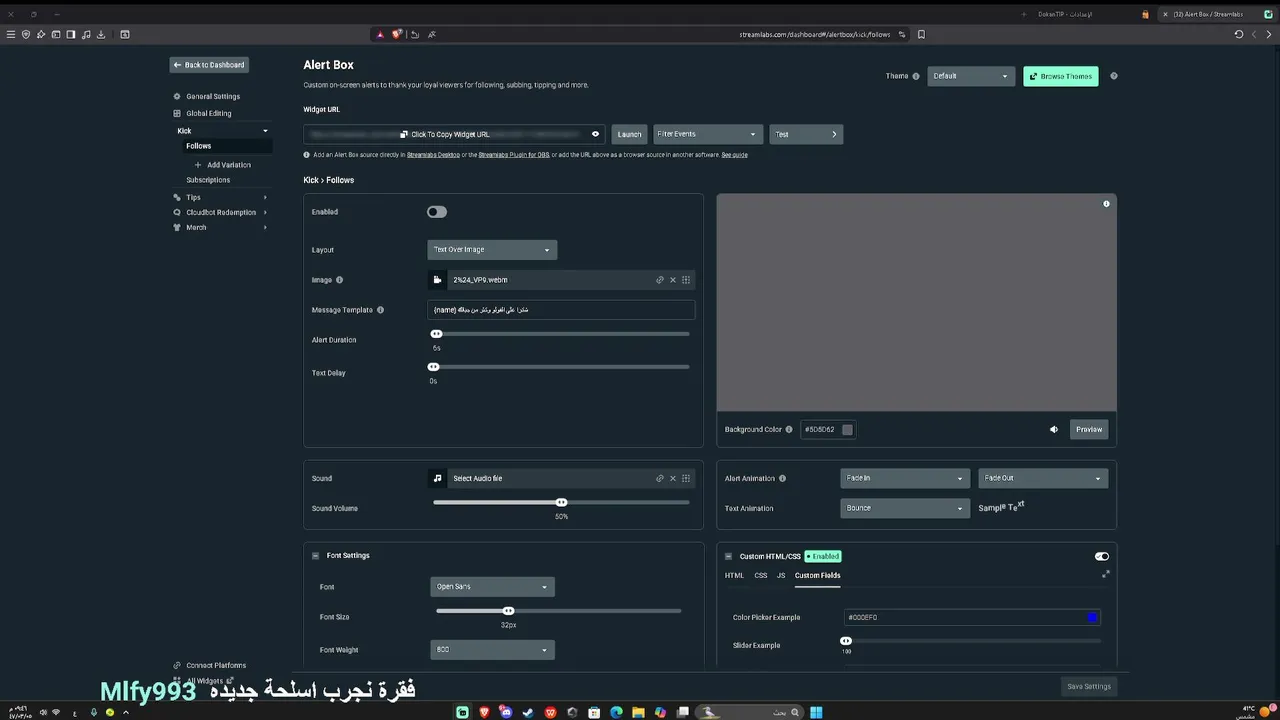Open the Layout Text Over Image dropdown
This screenshot has width=1280, height=720.
pyautogui.click(x=492, y=250)
